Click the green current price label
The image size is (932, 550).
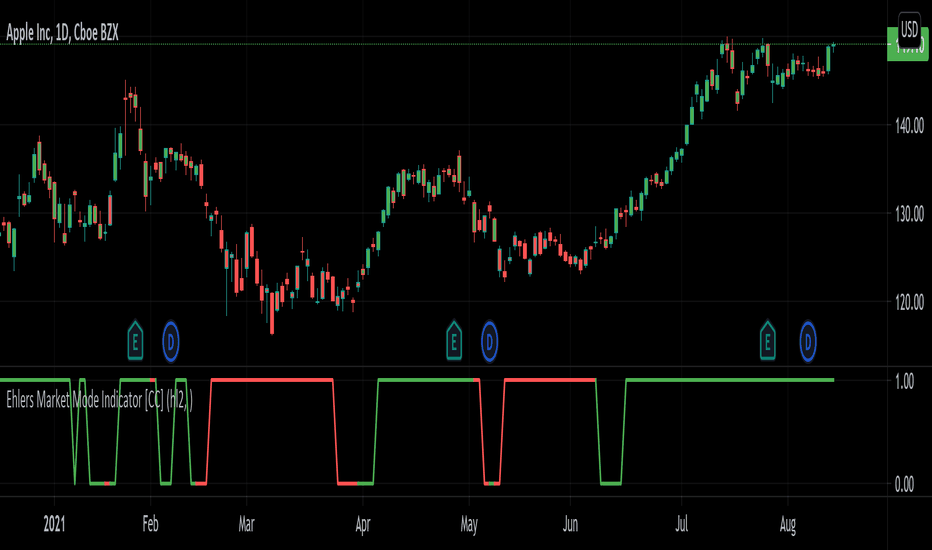click(x=907, y=45)
